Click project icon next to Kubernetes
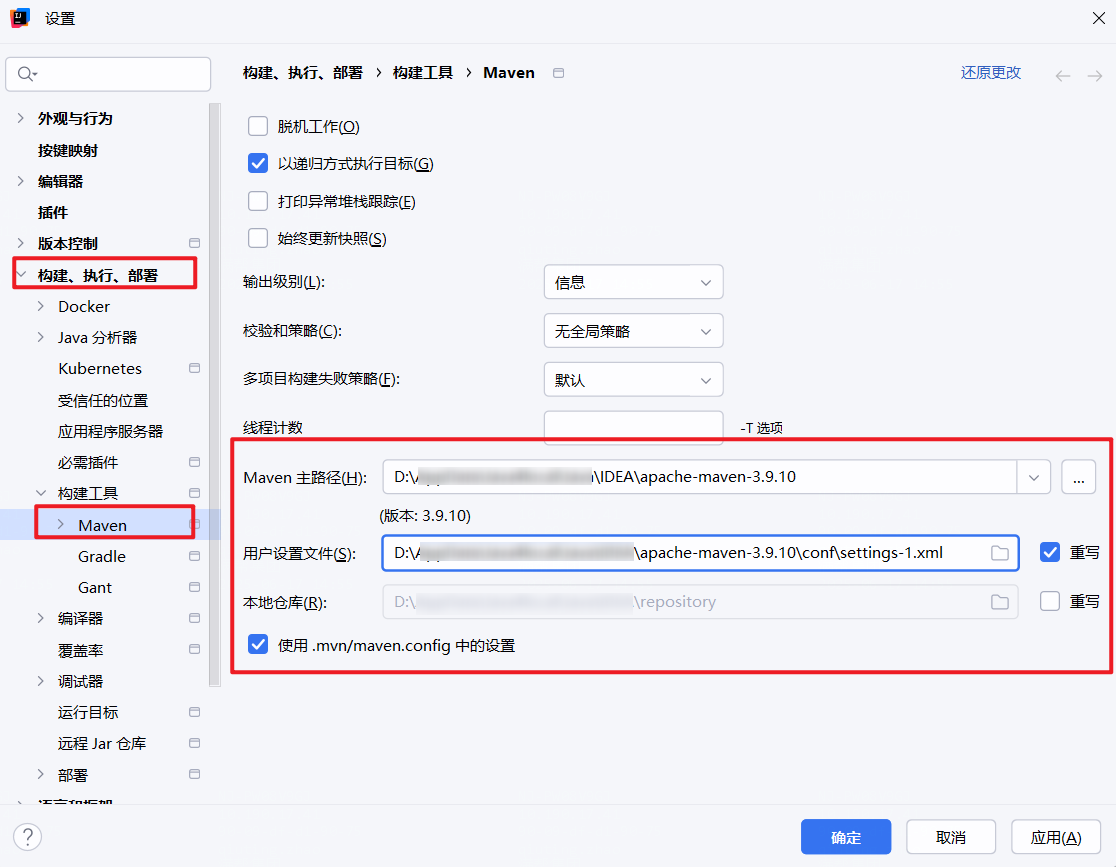Viewport: 1116px width, 867px height. click(x=194, y=368)
